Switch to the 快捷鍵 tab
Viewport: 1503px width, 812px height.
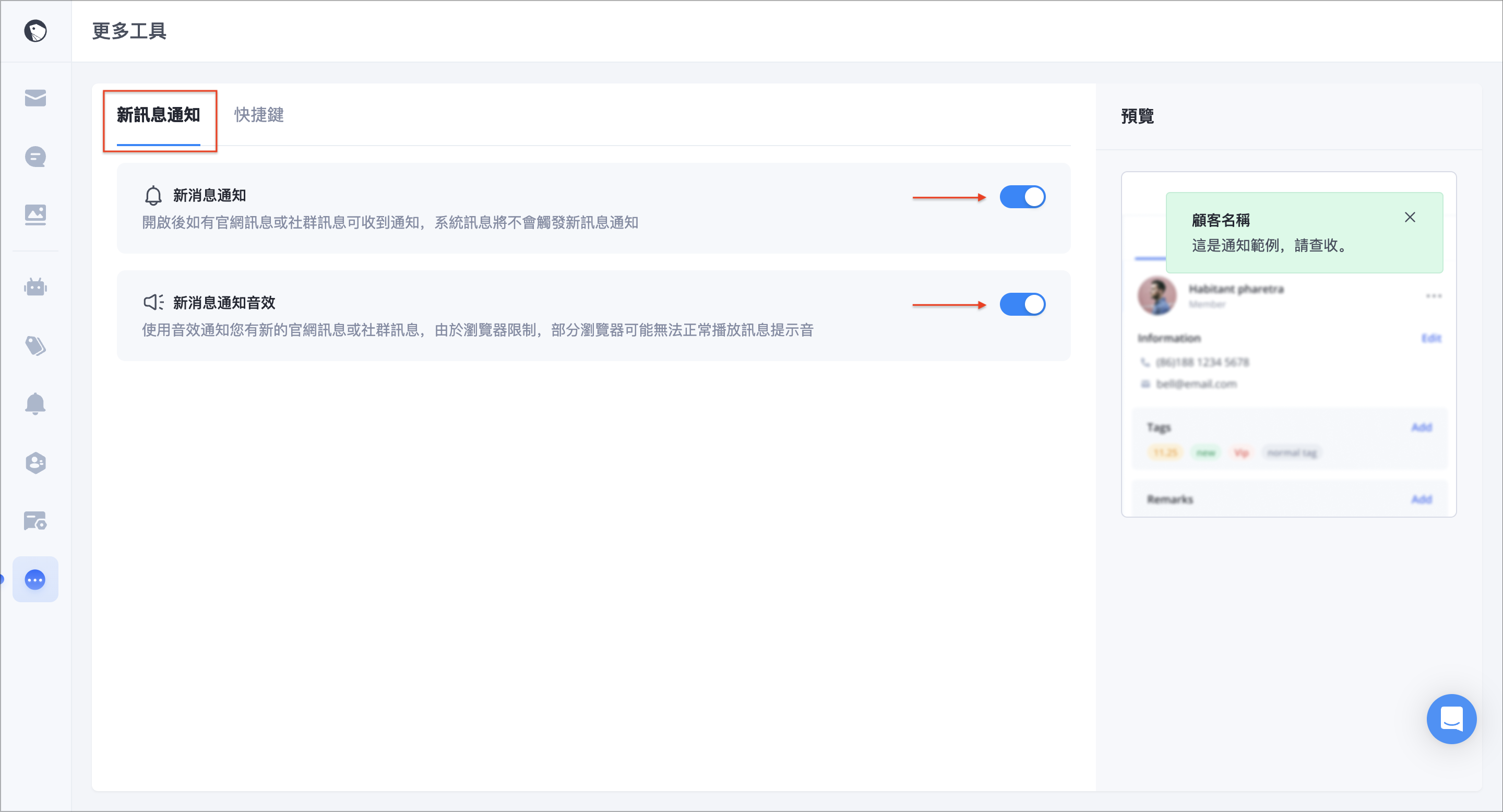click(x=259, y=115)
